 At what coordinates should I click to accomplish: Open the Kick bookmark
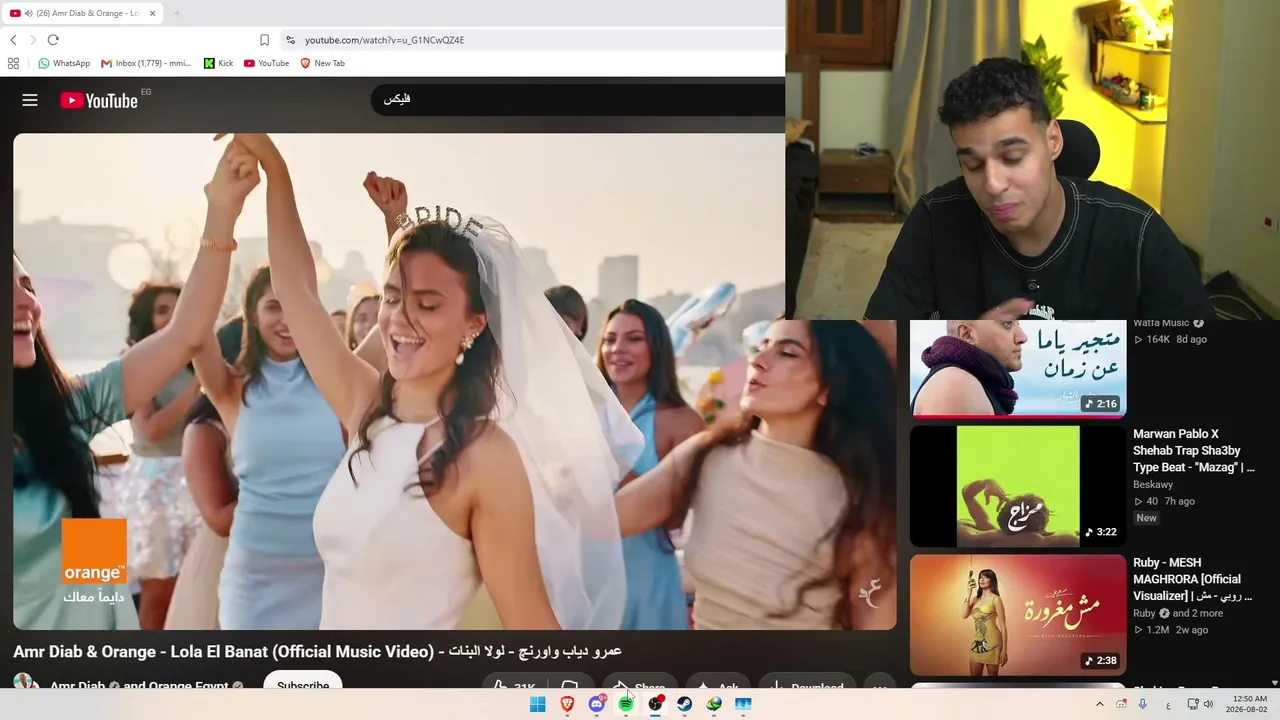pos(218,63)
